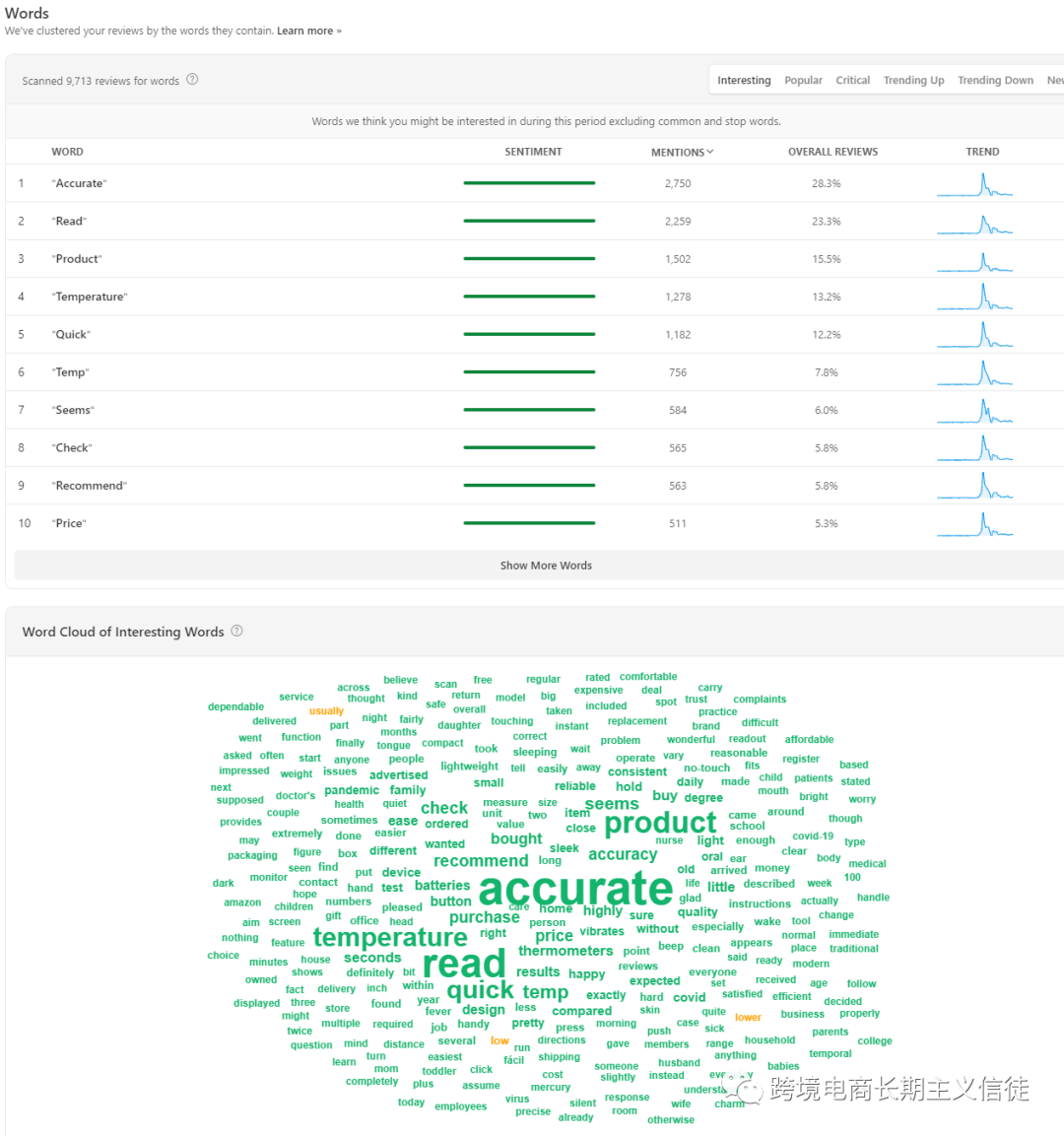
Task: Open the Learn more link
Action: [x=308, y=31]
